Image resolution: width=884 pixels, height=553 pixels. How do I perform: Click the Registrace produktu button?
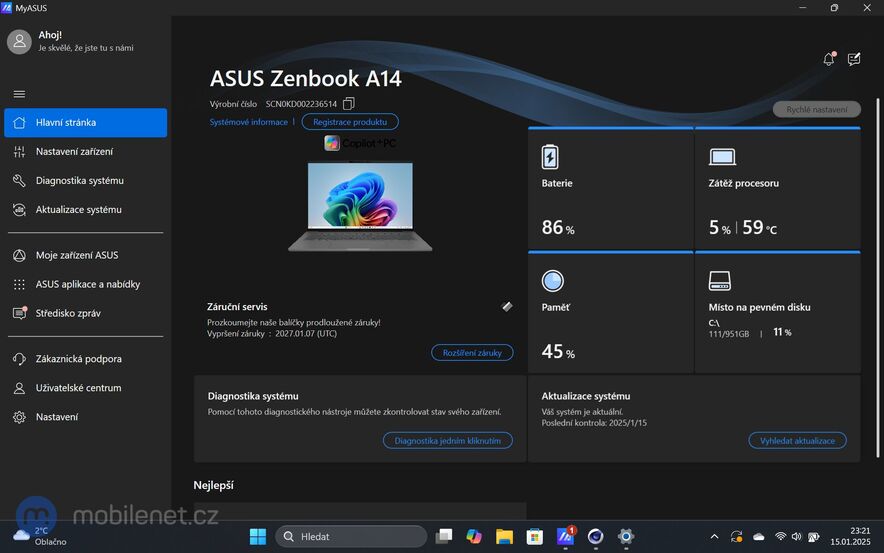(350, 122)
